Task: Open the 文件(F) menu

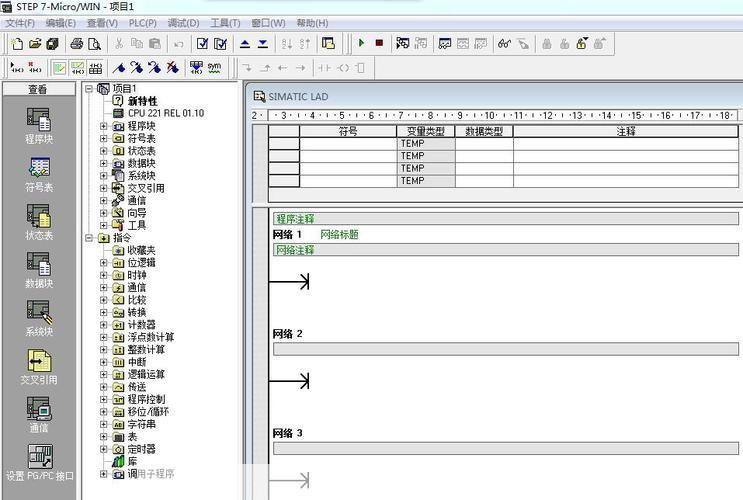Action: point(20,23)
